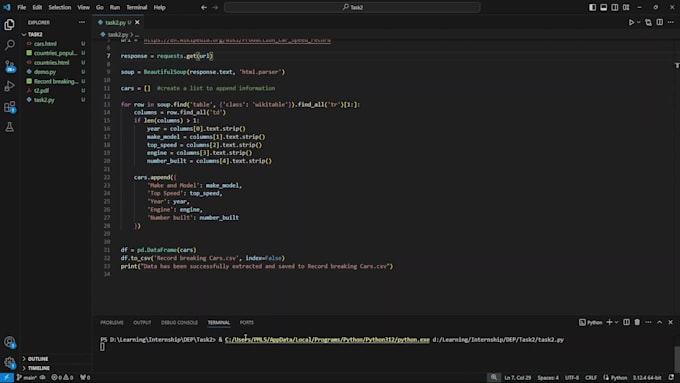
Task: Close the terminal panel
Action: tap(670, 322)
